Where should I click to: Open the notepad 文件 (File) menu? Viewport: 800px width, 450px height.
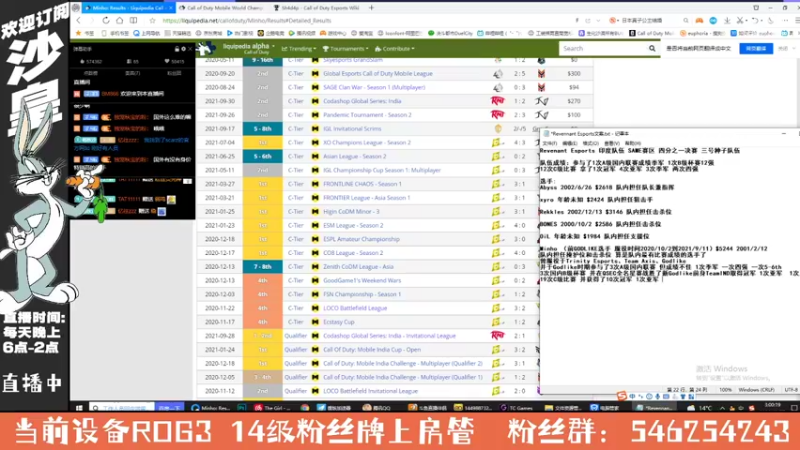click(549, 143)
